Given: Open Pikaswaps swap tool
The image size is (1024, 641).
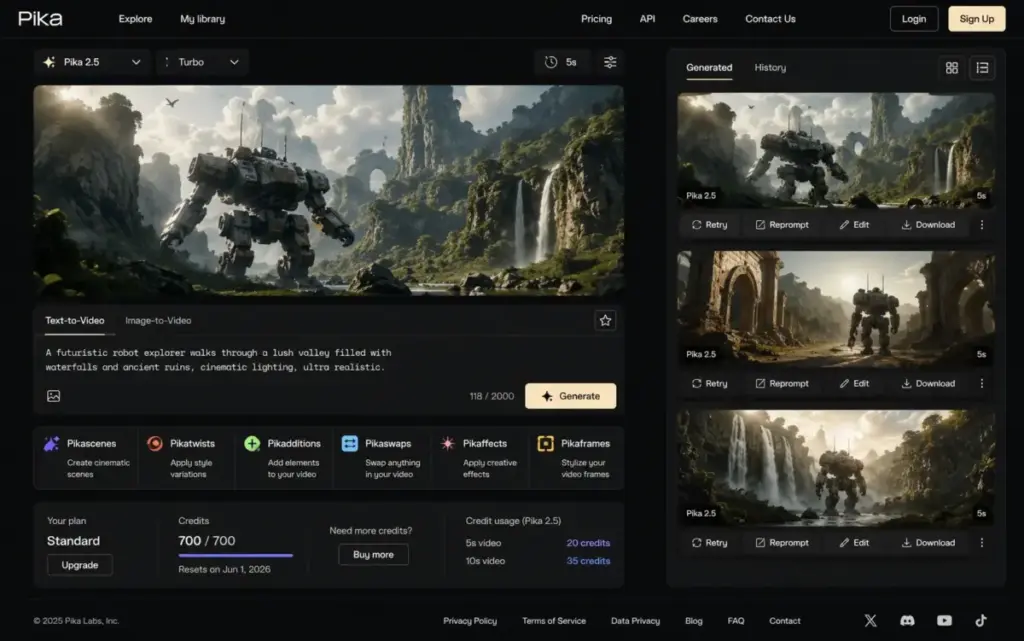Looking at the screenshot, I should pos(381,458).
